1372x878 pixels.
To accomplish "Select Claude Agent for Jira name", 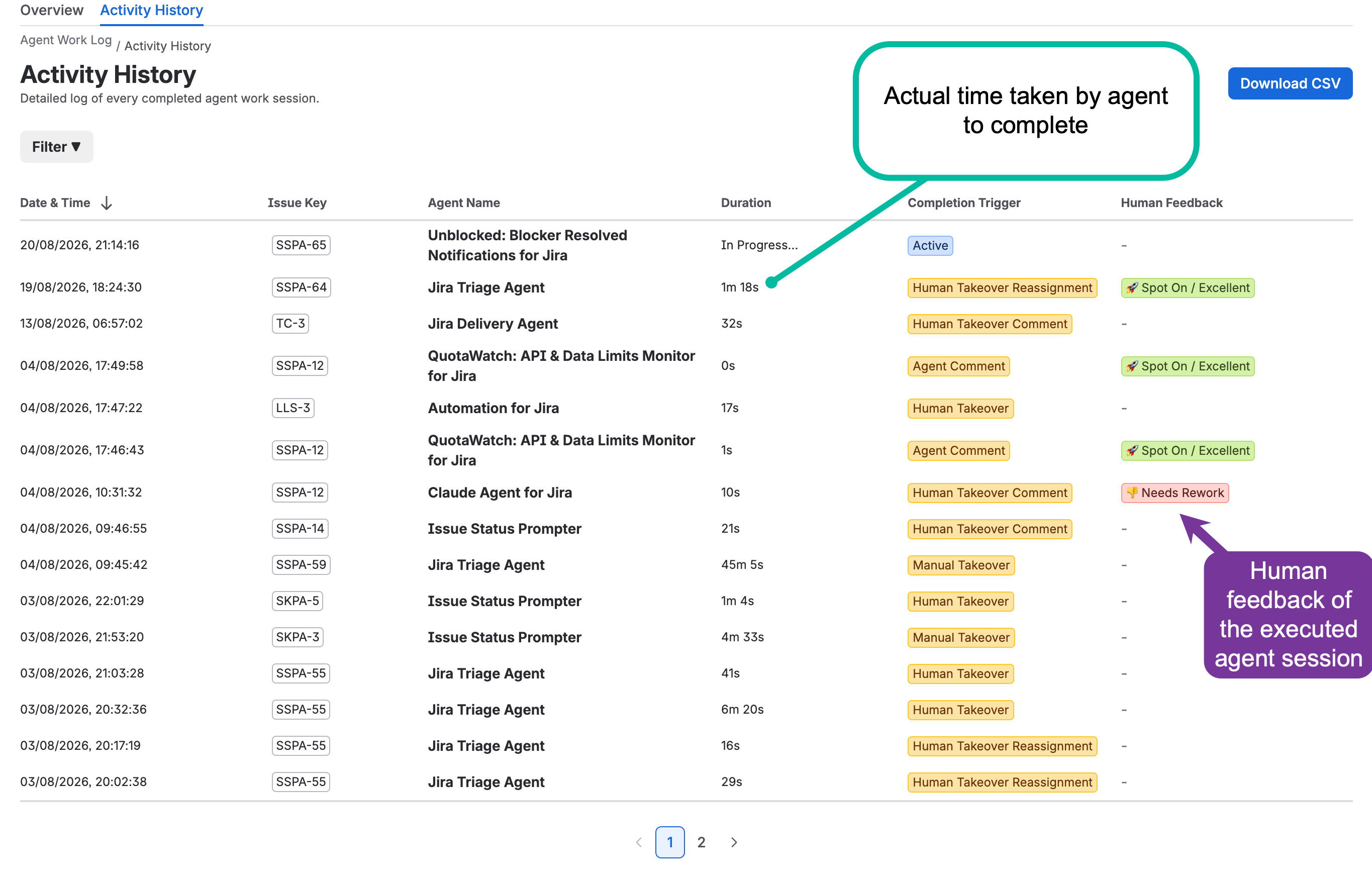I will pos(500,493).
